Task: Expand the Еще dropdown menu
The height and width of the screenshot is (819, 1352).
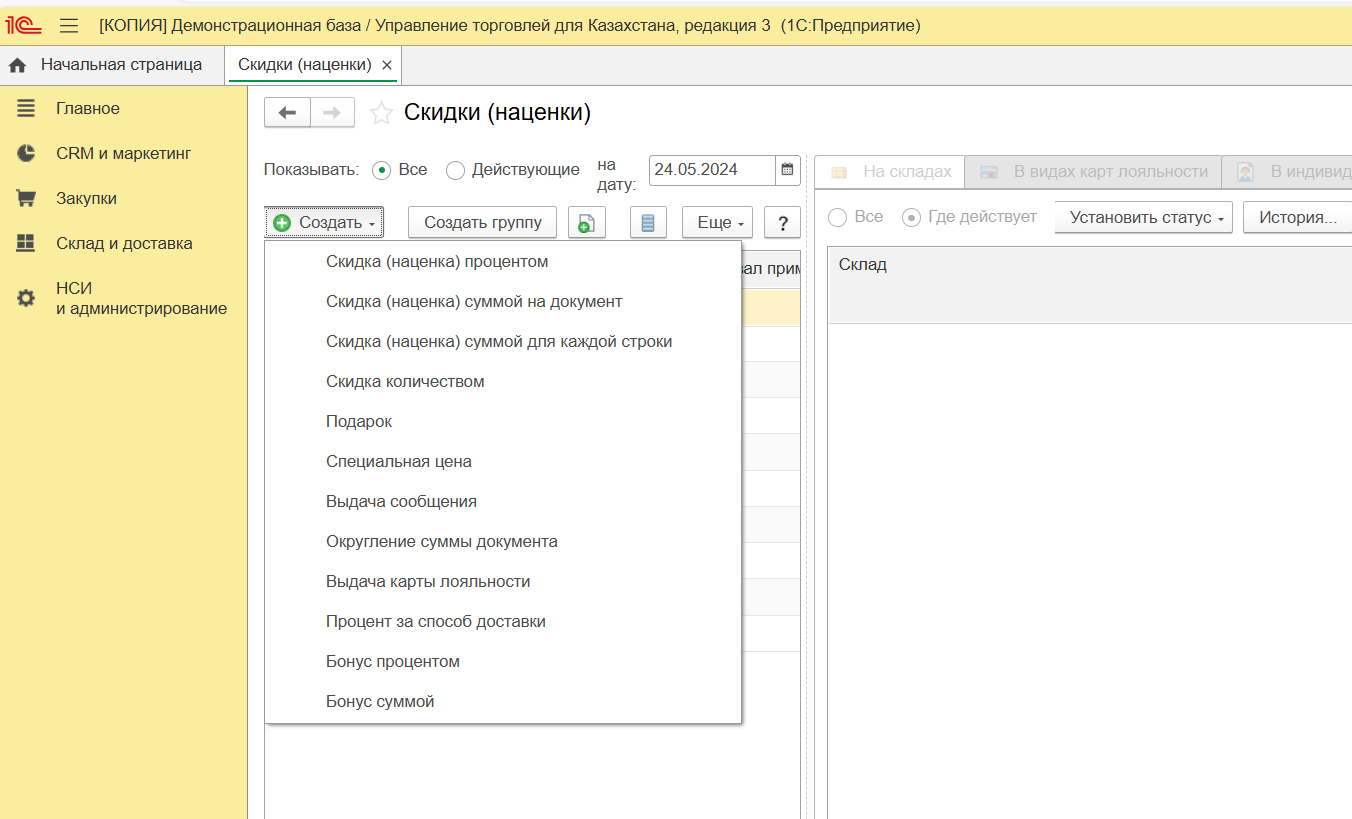Action: point(717,222)
